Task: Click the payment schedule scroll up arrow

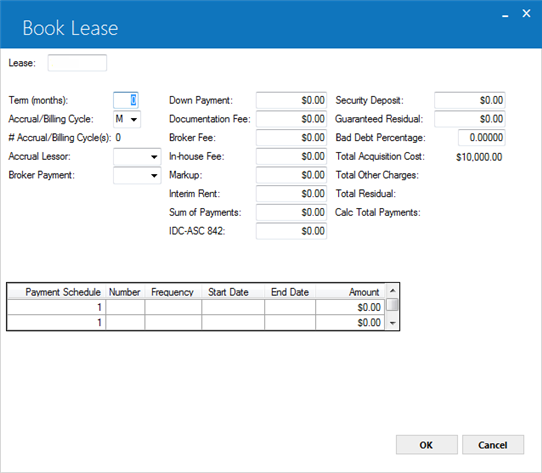Action: 392,290
